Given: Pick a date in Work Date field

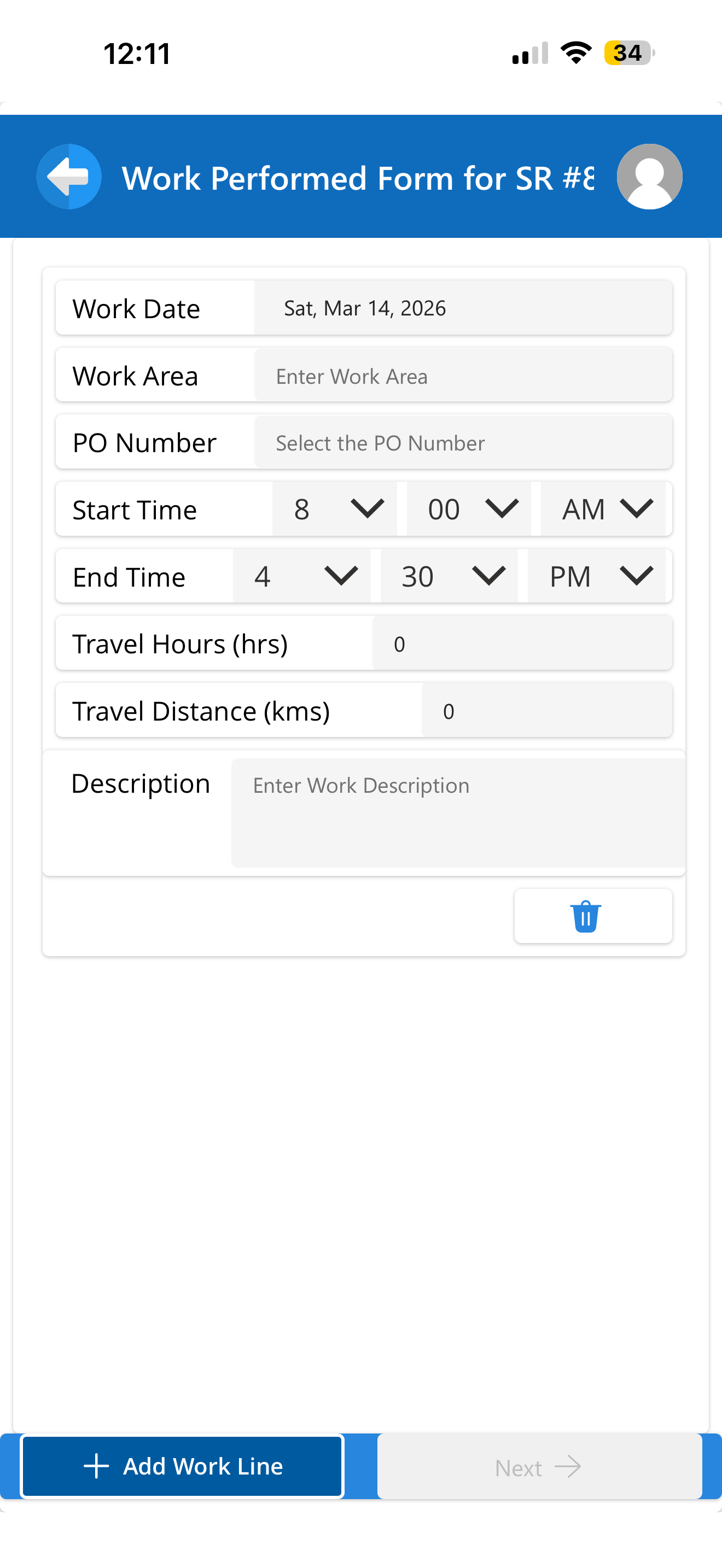Looking at the screenshot, I should click(463, 308).
